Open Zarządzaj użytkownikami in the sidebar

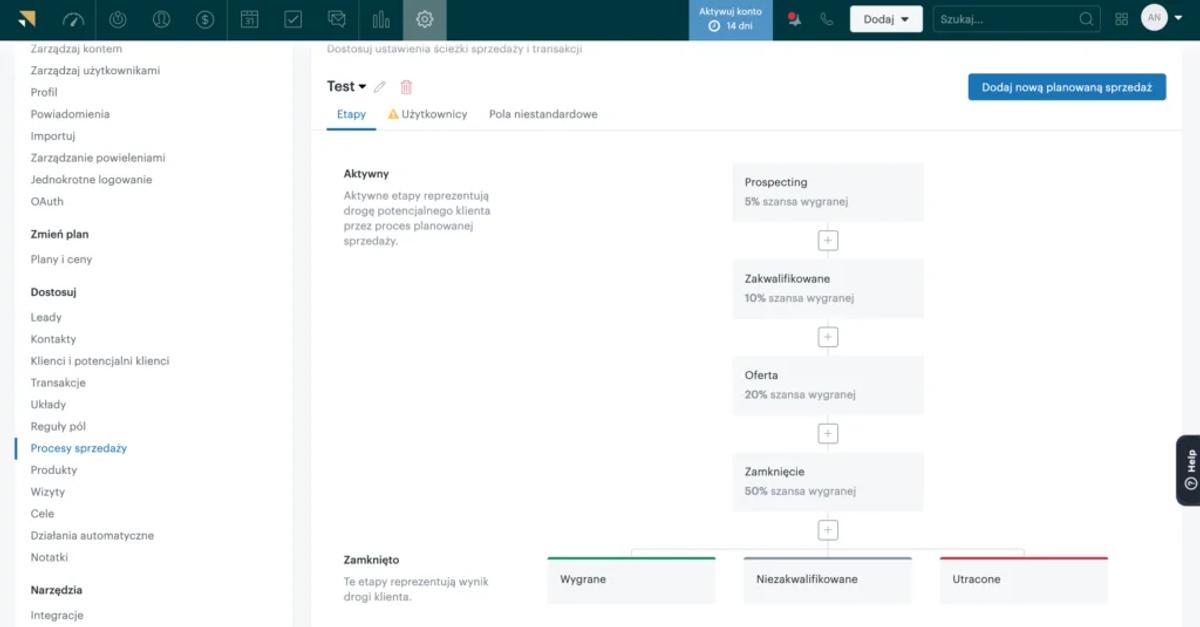(x=95, y=71)
